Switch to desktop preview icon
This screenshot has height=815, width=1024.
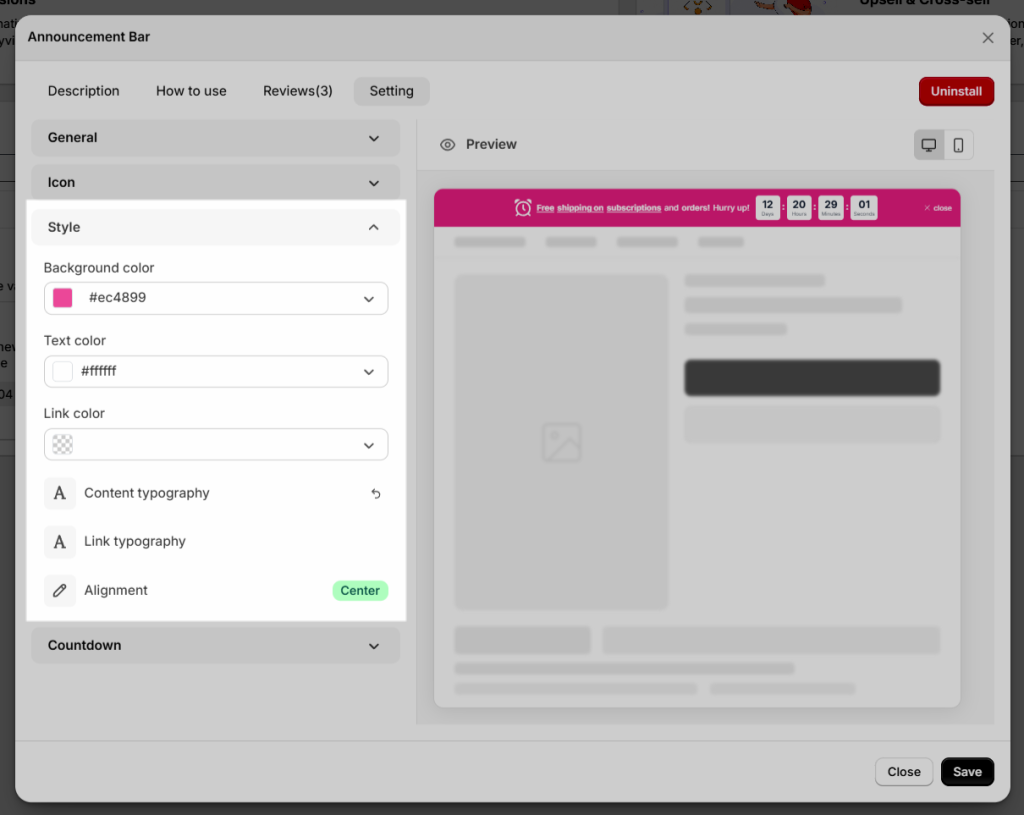click(x=928, y=145)
